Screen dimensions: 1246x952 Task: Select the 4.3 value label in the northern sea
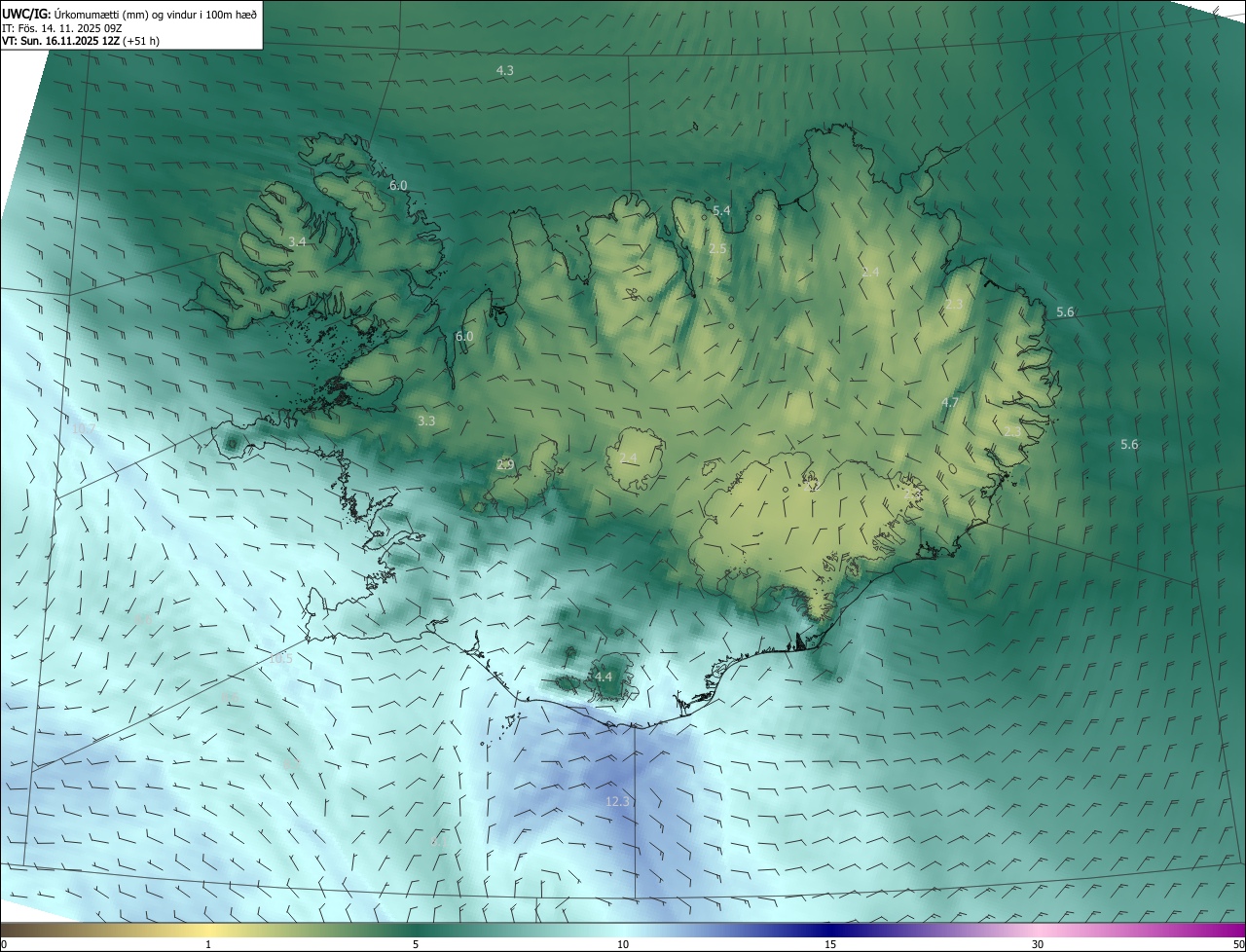point(505,70)
